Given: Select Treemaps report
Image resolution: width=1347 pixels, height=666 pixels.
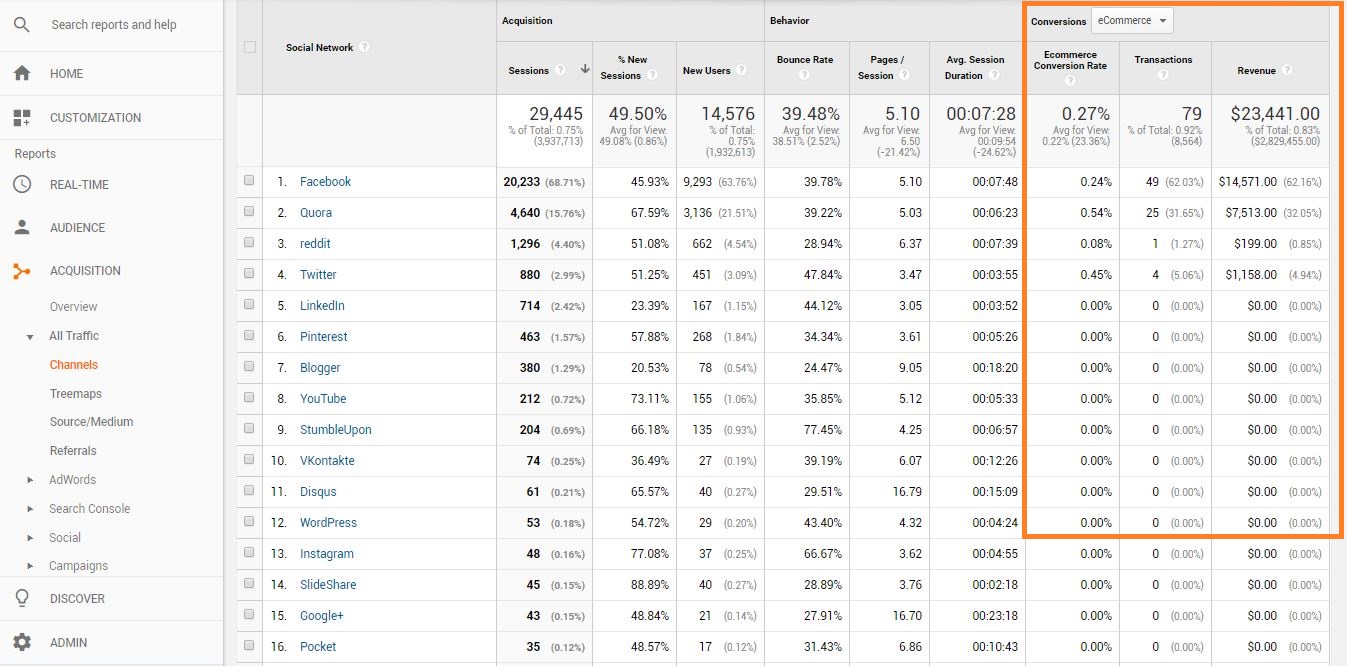Looking at the screenshot, I should pyautogui.click(x=76, y=394).
